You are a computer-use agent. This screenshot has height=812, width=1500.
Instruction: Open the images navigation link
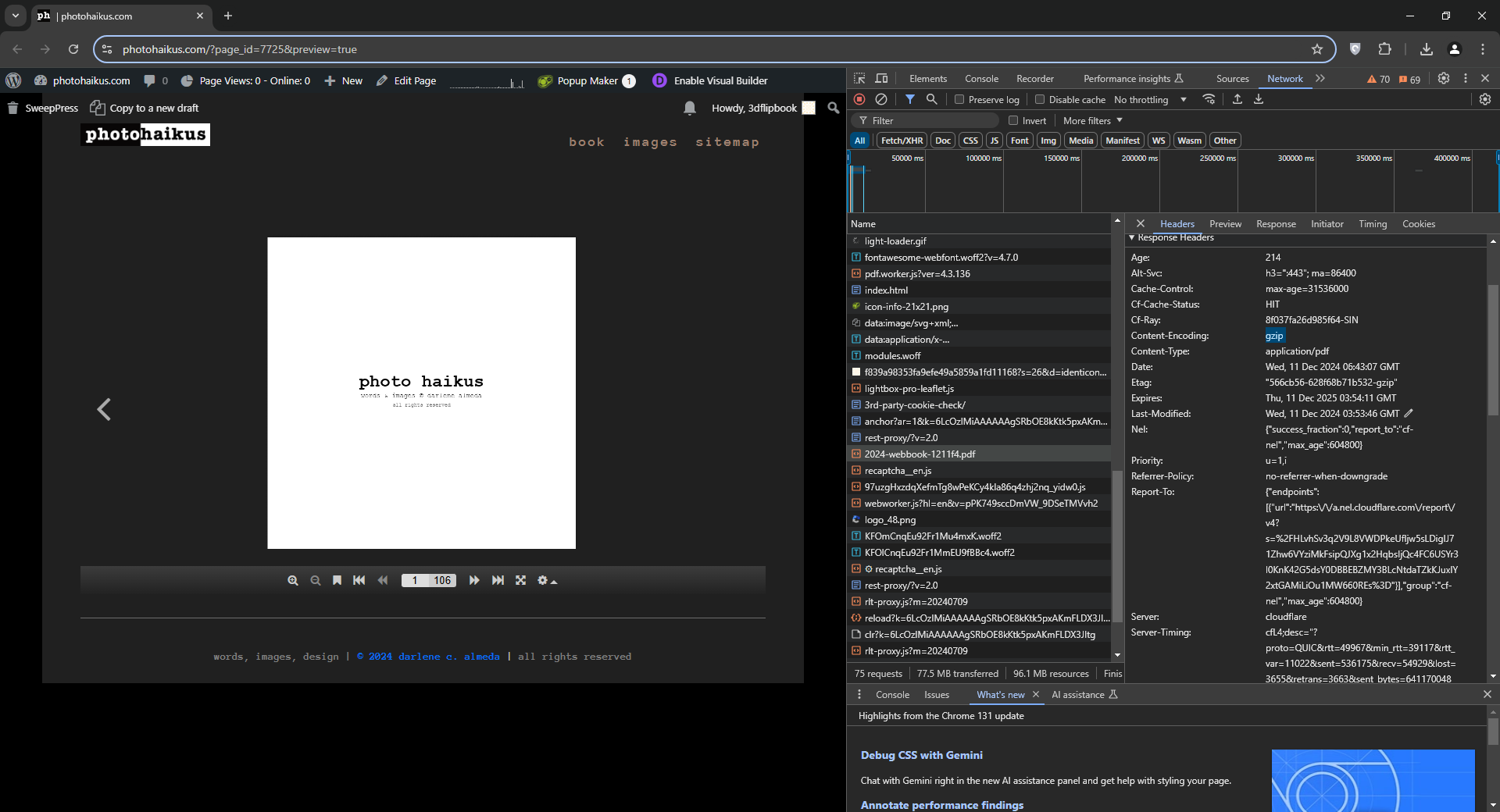pyautogui.click(x=650, y=142)
